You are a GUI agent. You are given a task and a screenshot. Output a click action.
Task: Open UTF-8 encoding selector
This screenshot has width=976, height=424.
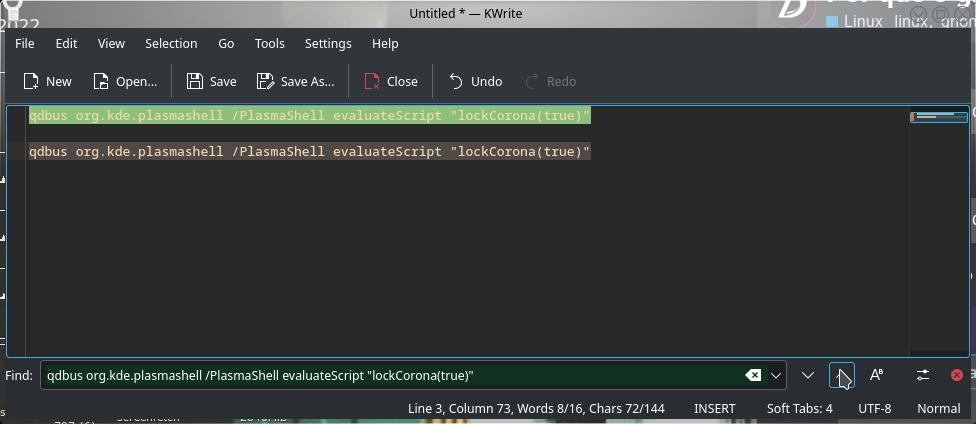875,409
